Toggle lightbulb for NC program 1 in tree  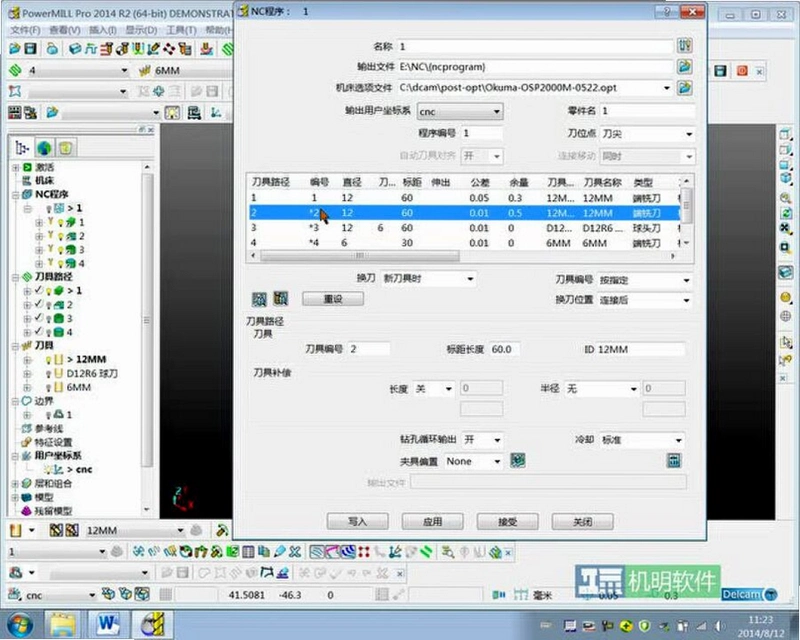pyautogui.click(x=49, y=208)
